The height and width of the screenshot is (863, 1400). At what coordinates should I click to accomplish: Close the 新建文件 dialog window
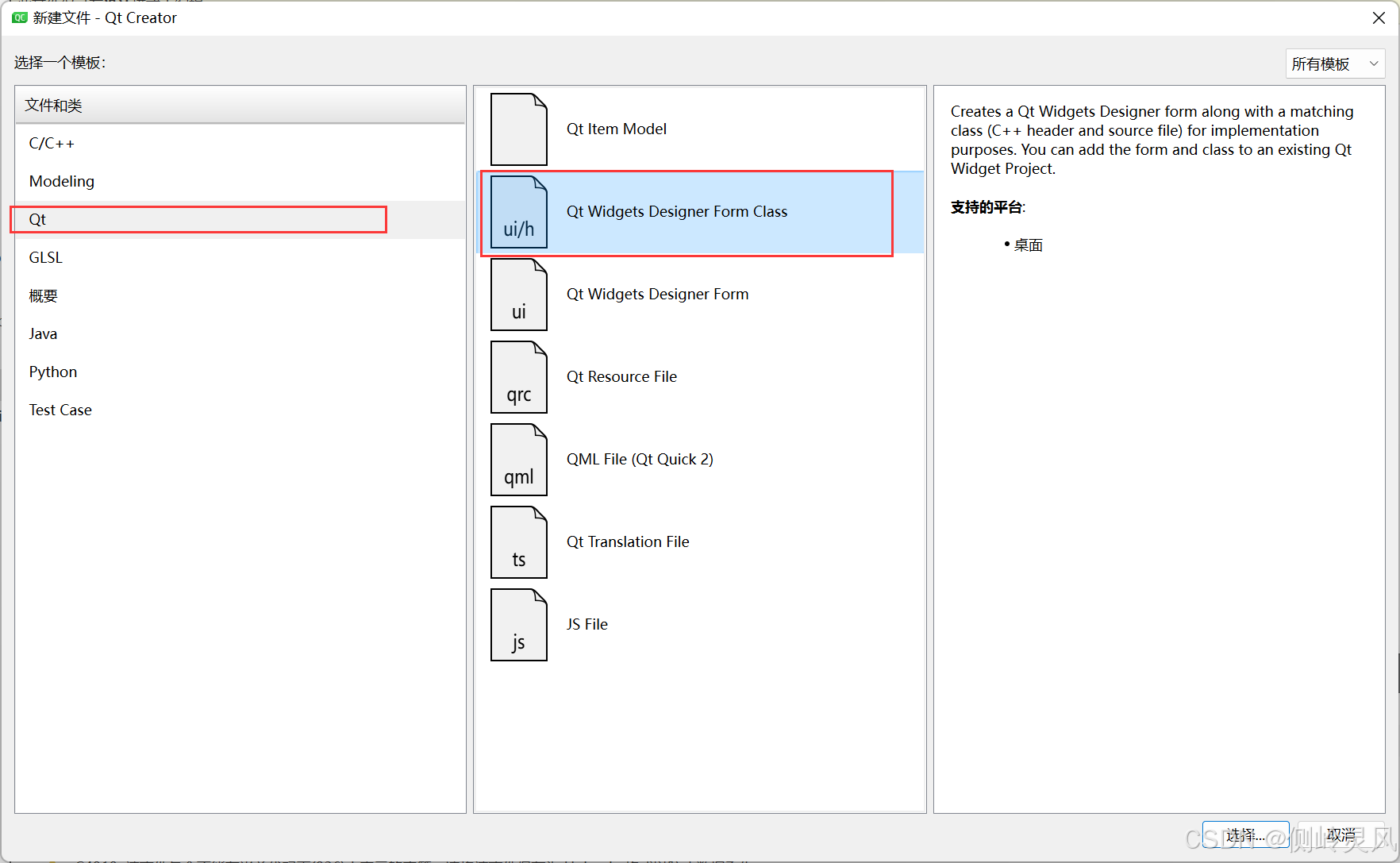[1379, 18]
